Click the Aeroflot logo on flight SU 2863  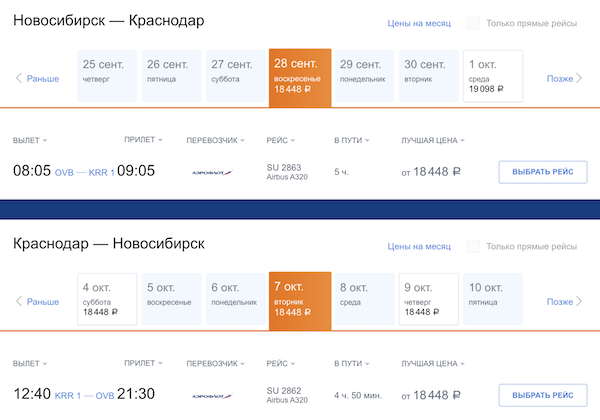coord(212,172)
